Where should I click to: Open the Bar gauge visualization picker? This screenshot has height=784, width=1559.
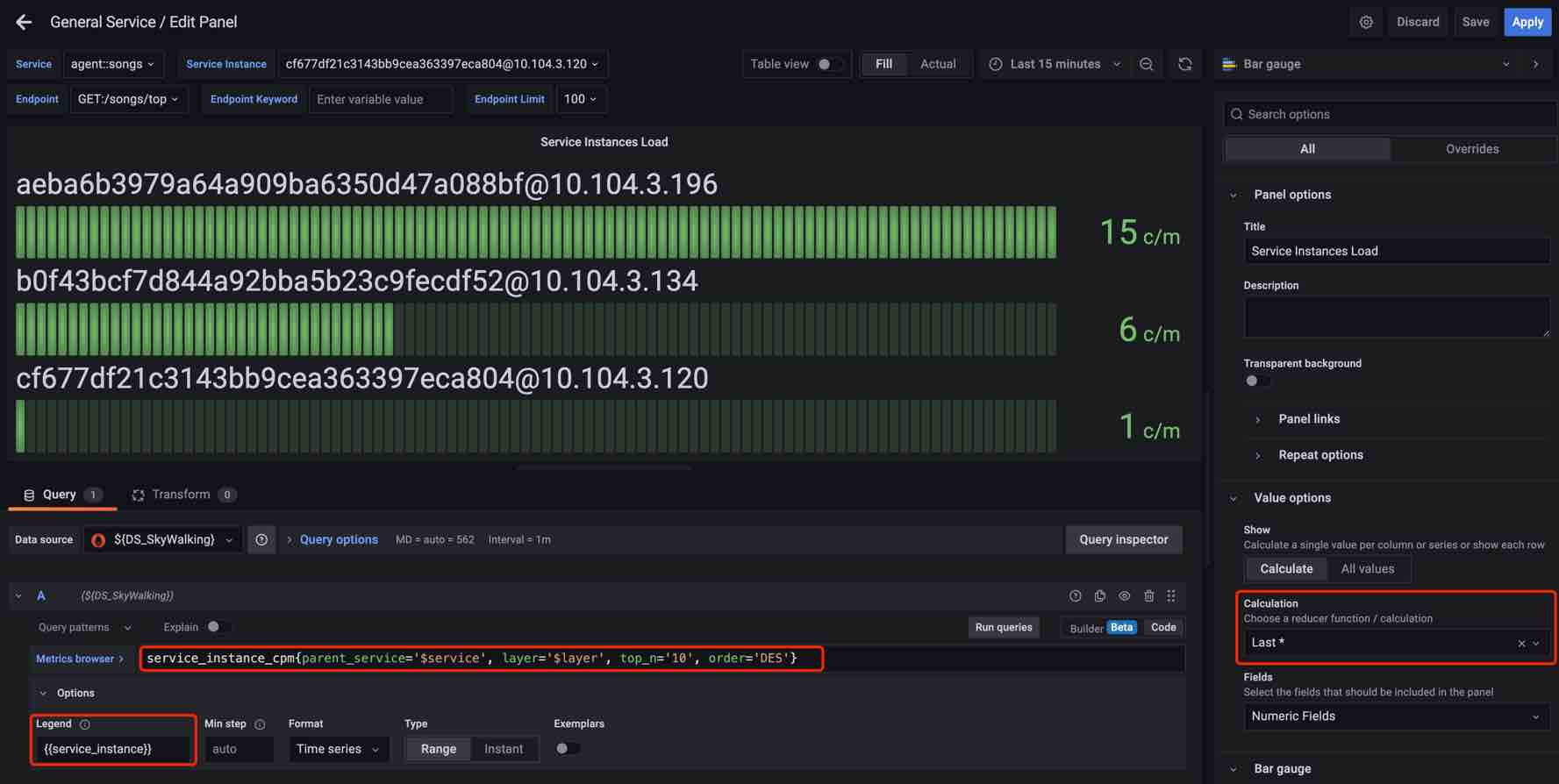tap(1367, 64)
